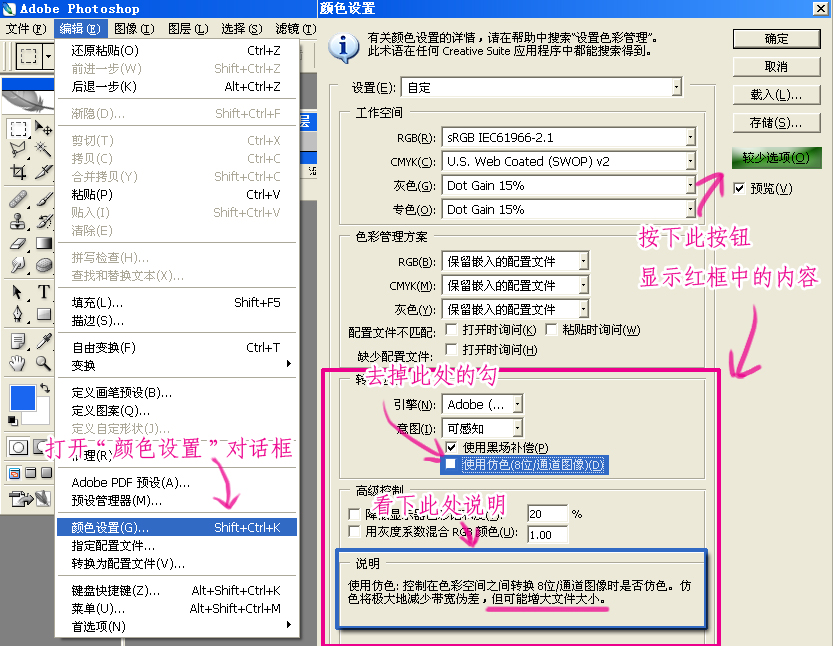This screenshot has height=646, width=833.
Task: Click the desaturate percentage field showing 20
Action: pyautogui.click(x=547, y=514)
